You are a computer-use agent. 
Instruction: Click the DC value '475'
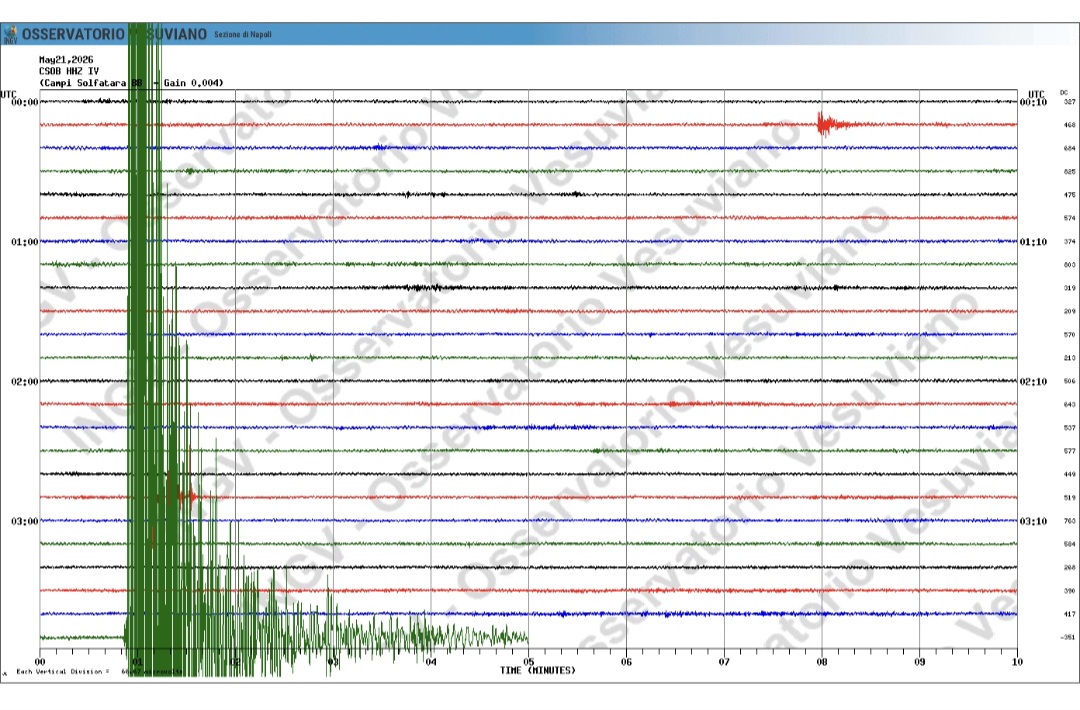tap(1069, 195)
